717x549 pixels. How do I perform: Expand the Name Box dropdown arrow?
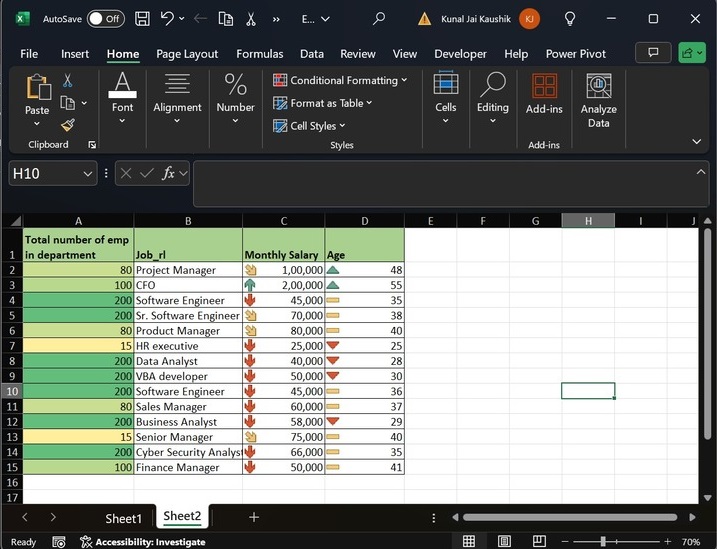pos(88,174)
